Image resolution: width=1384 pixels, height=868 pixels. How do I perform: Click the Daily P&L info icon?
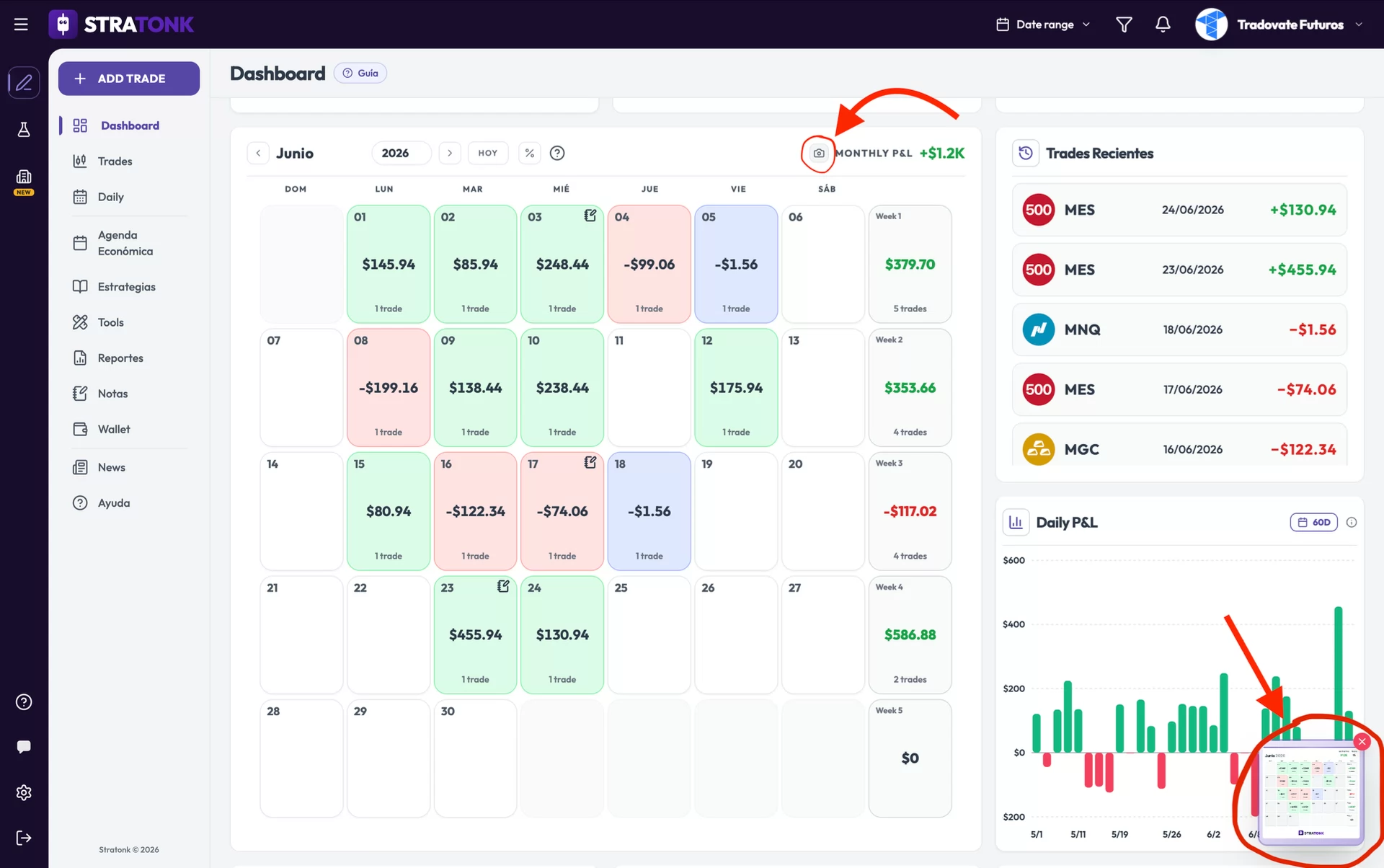pos(1352,522)
